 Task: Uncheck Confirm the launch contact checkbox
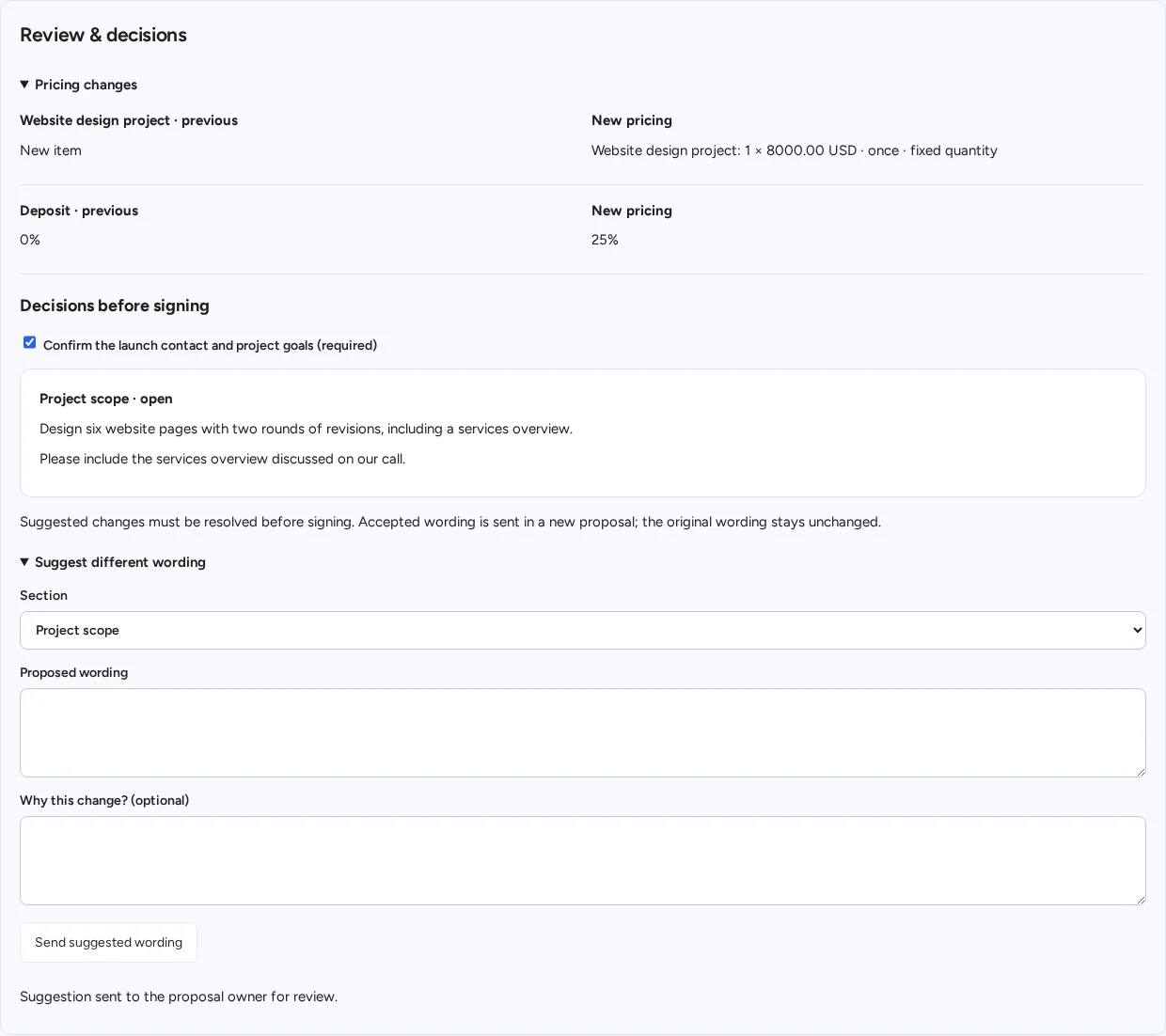[30, 342]
